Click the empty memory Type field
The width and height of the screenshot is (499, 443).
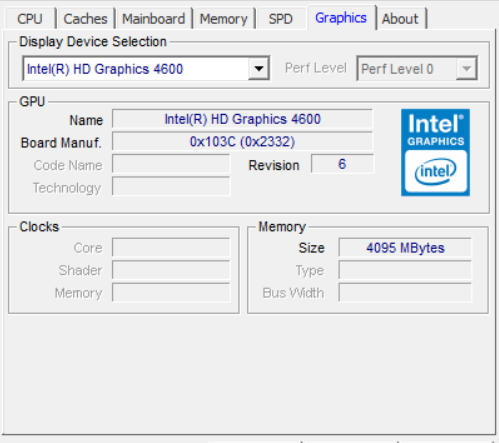(405, 270)
